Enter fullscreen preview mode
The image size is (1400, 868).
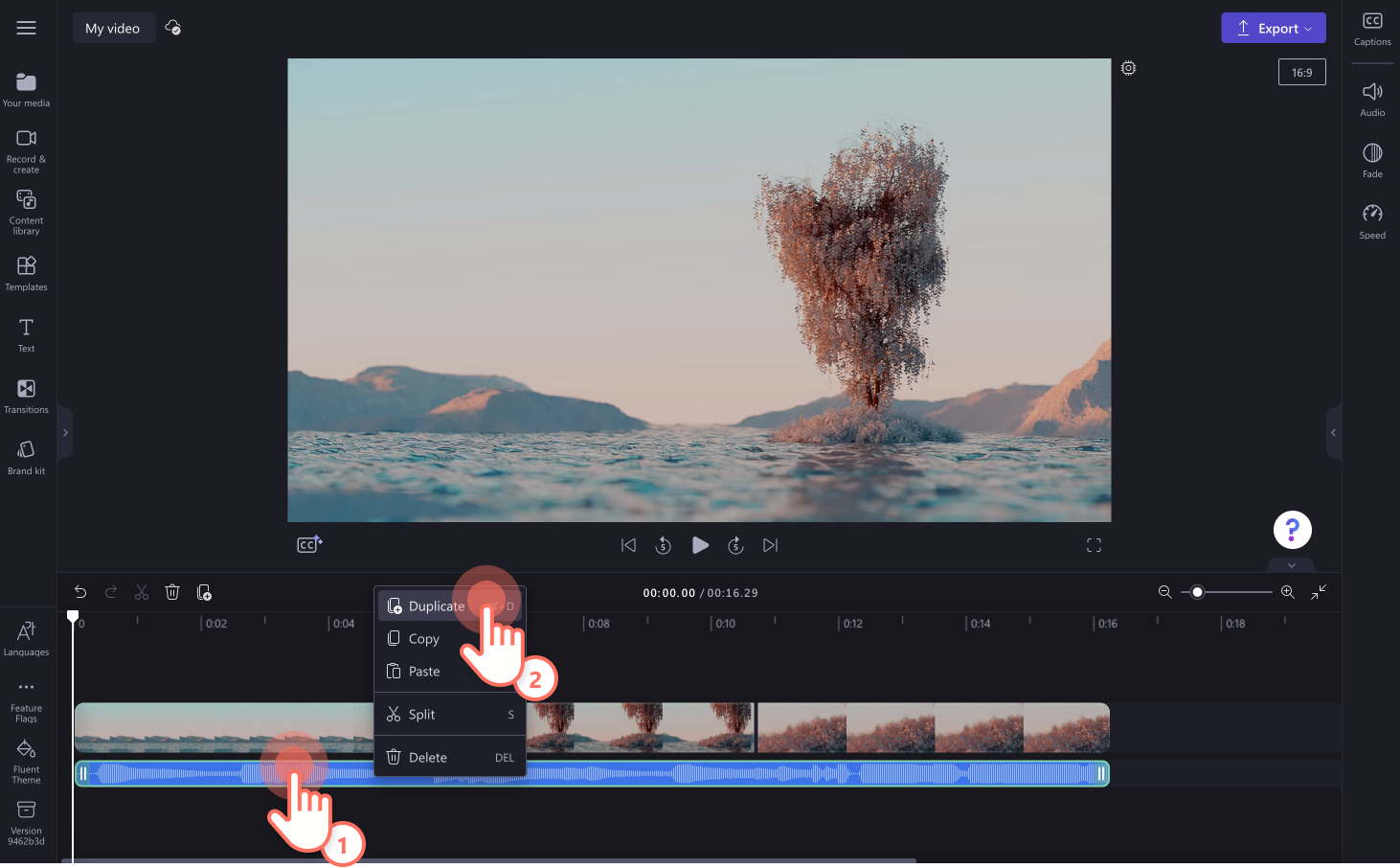[1094, 545]
